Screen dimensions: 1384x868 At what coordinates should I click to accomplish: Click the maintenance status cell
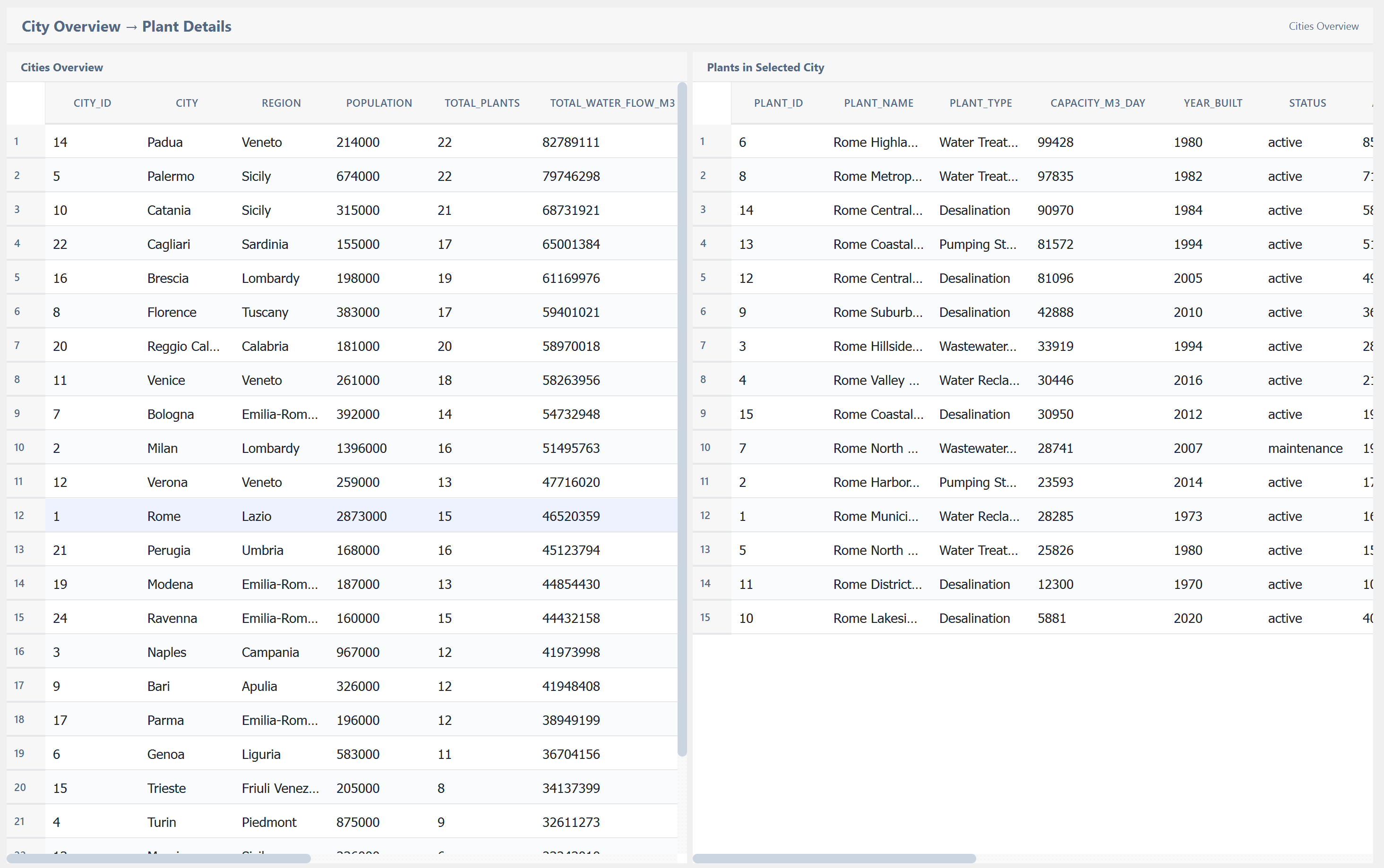coord(1304,448)
